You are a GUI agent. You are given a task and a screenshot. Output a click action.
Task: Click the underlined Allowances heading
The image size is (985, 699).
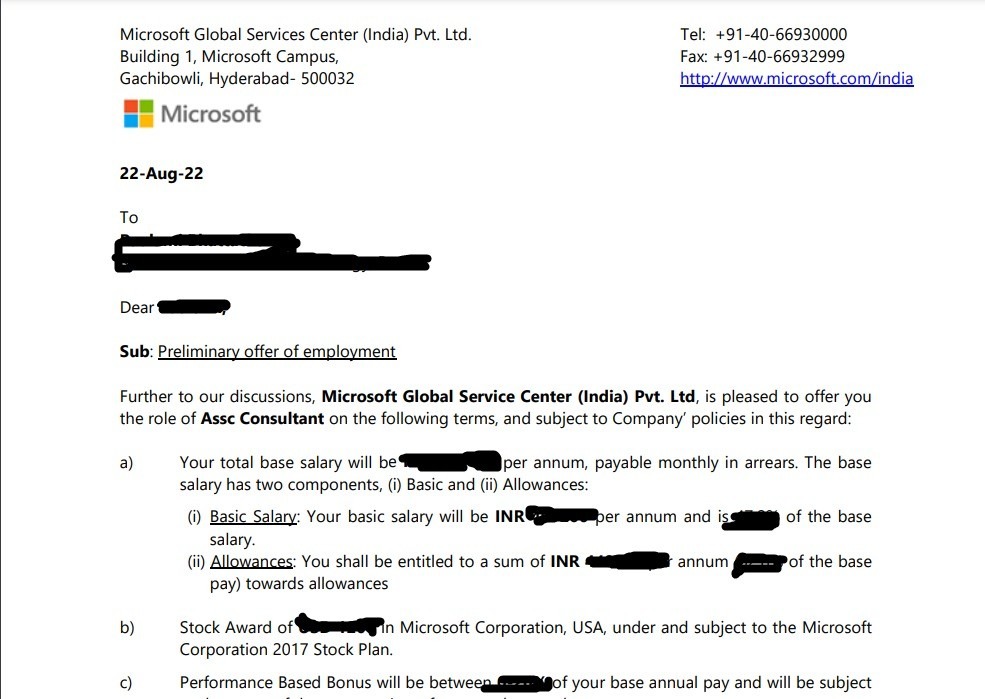point(251,562)
